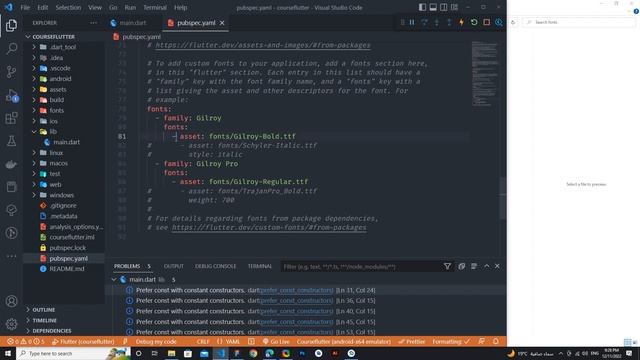The image size is (640, 360).
Task: Click the Step Into debug button
Action: pyautogui.click(x=437, y=22)
